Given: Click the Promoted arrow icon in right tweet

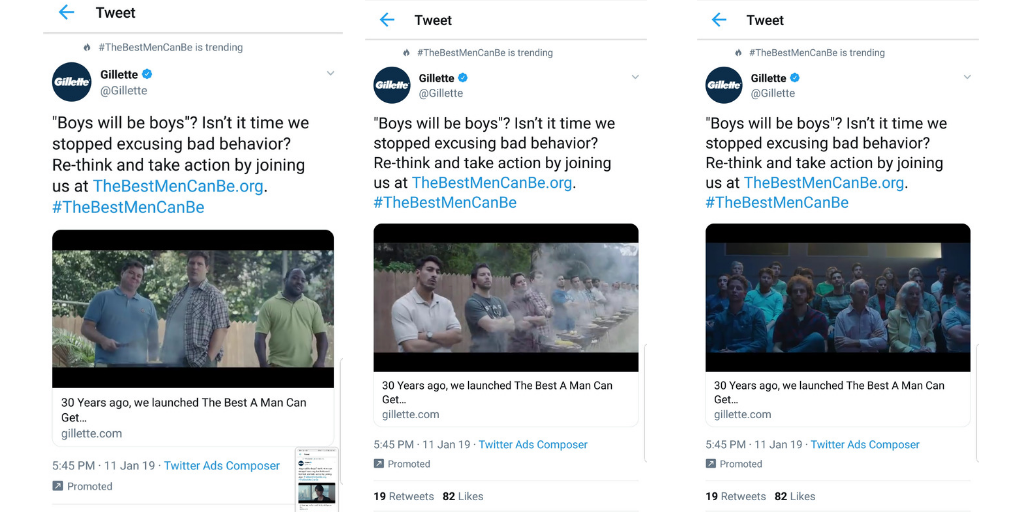Looking at the screenshot, I should pyautogui.click(x=711, y=464).
